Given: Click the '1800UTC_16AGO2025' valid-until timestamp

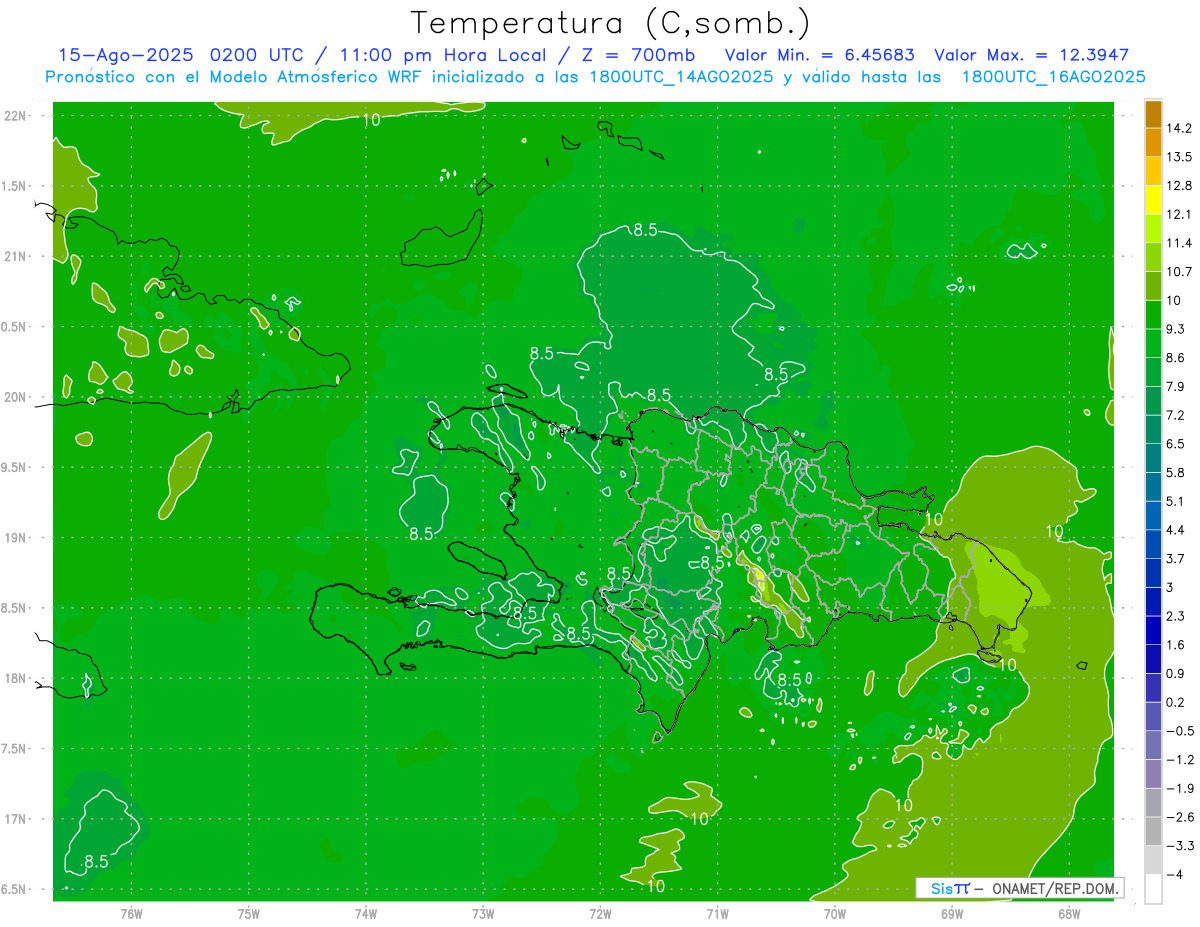Looking at the screenshot, I should 1053,77.
